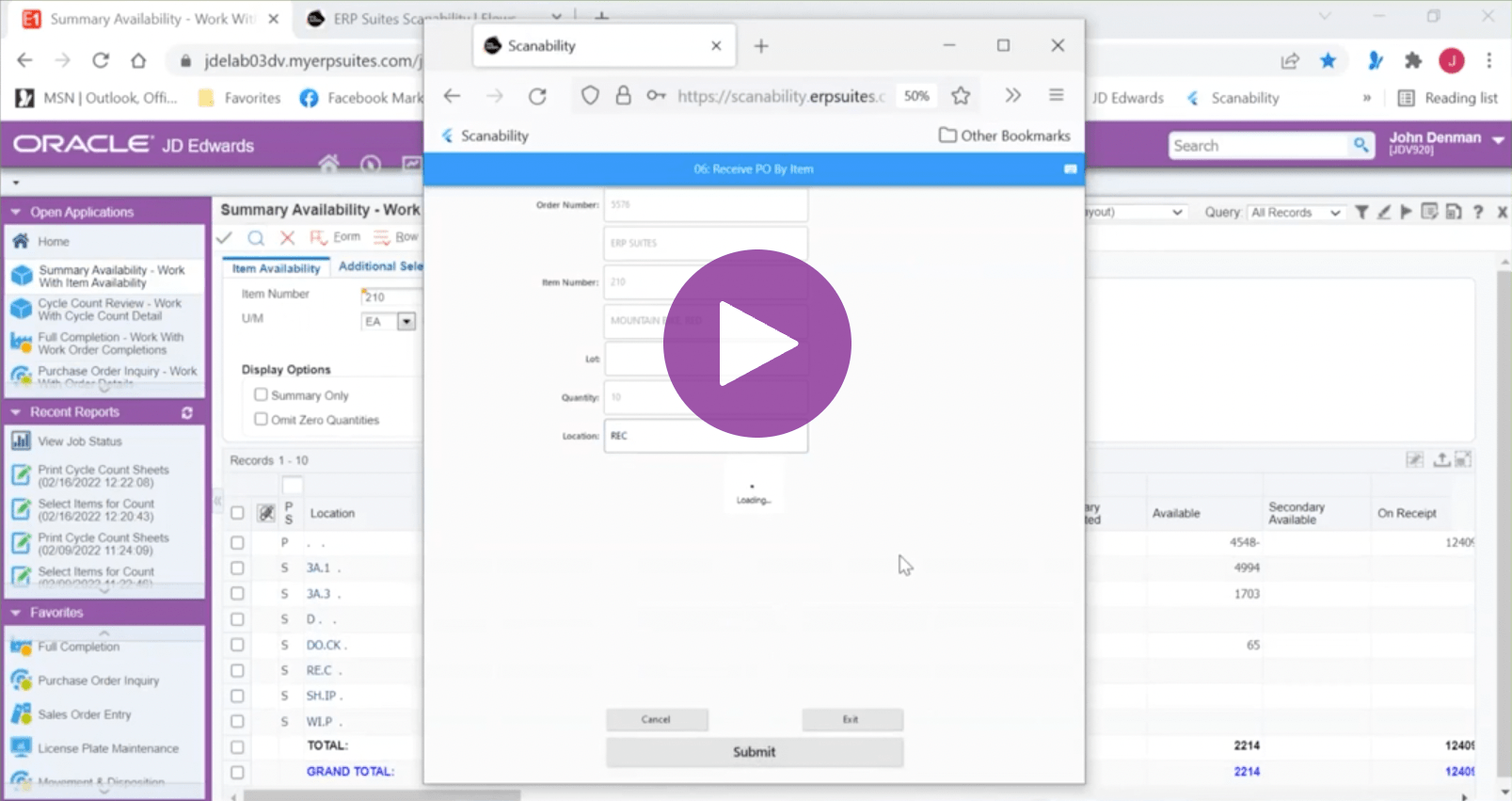Open the 3A.1 location link
This screenshot has width=1512, height=801.
(x=318, y=568)
